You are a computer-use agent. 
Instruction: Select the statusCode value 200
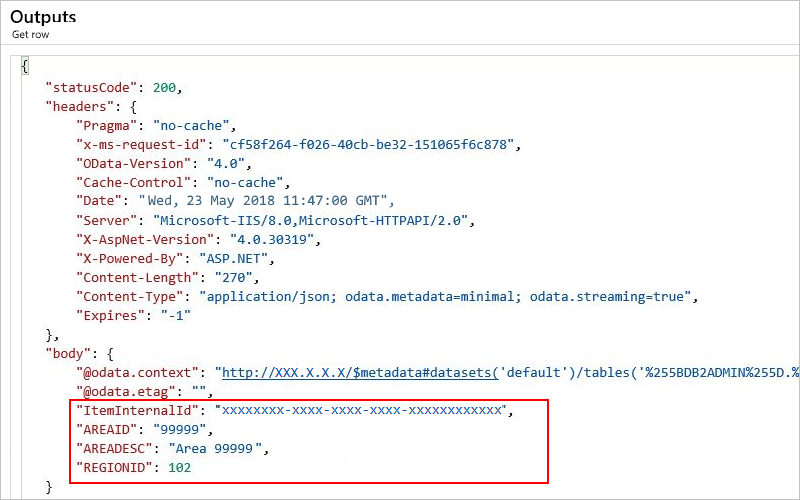pos(164,88)
